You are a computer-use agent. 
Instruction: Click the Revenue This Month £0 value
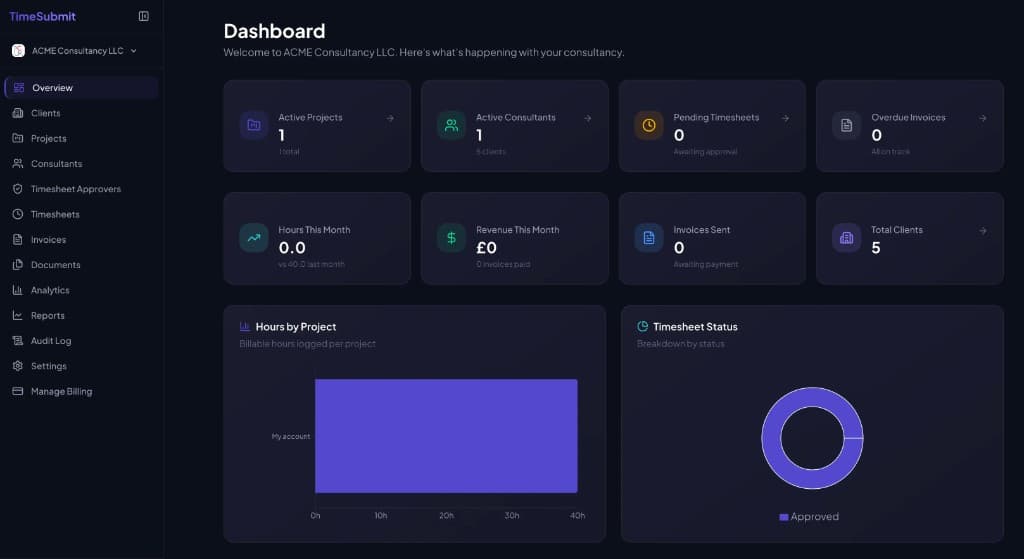click(x=487, y=248)
